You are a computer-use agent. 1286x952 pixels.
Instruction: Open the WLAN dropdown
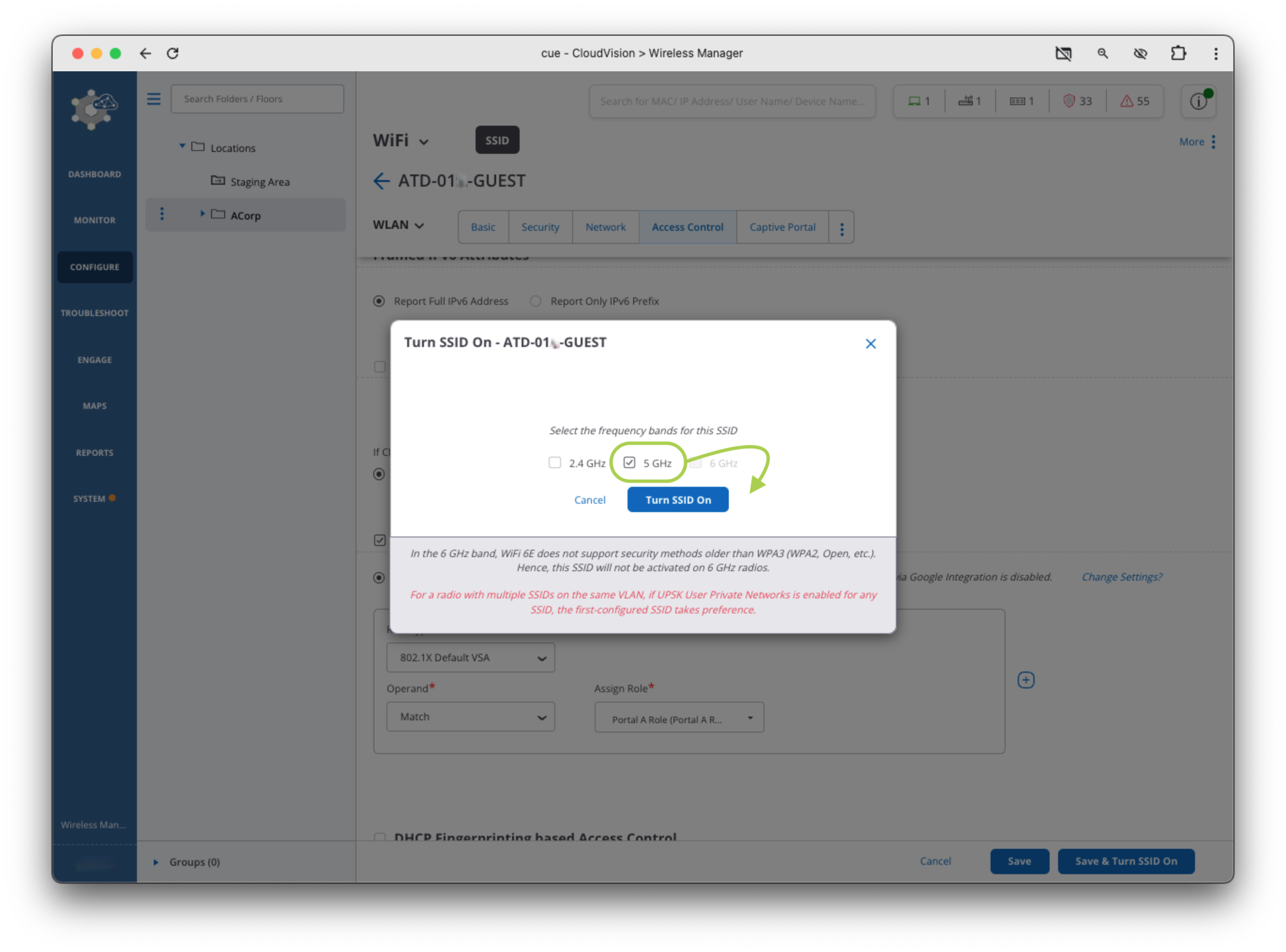[398, 225]
